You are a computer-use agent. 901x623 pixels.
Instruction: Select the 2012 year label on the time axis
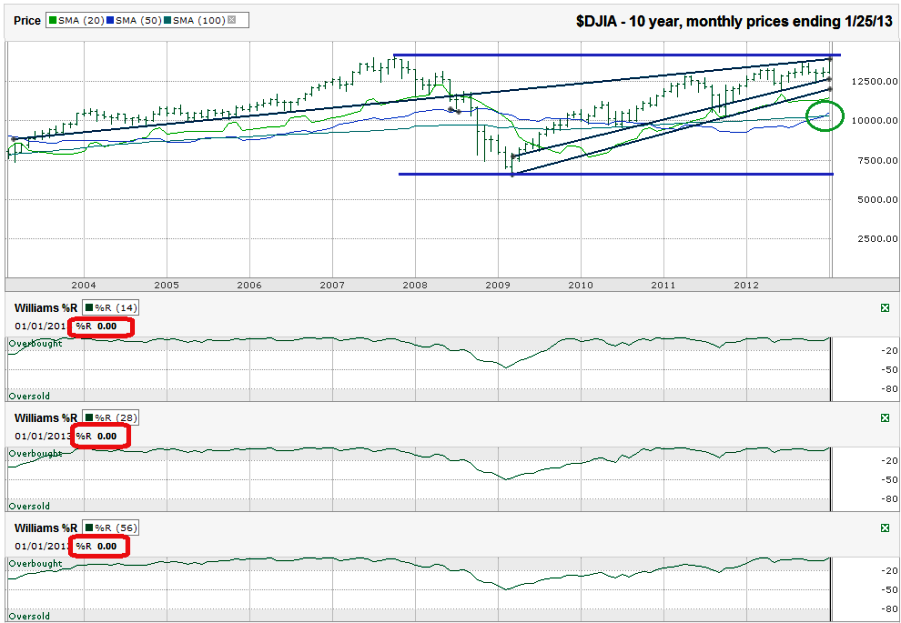(x=746, y=285)
